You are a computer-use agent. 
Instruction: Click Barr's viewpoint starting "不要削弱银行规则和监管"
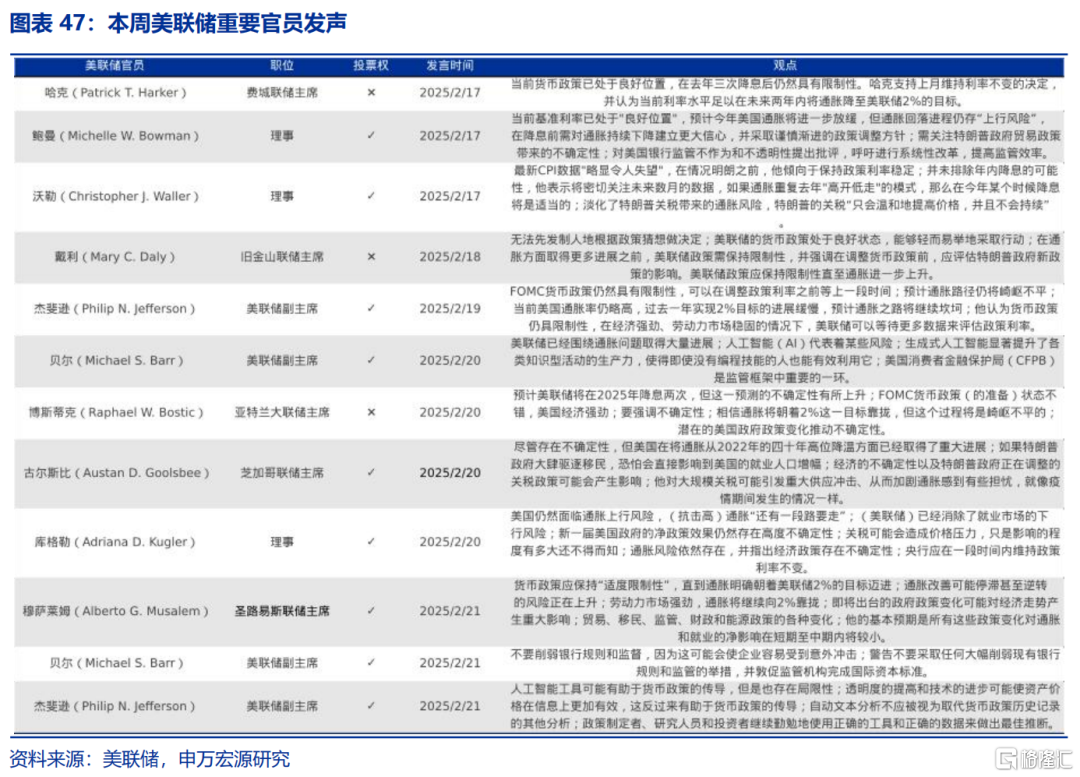(x=785, y=663)
